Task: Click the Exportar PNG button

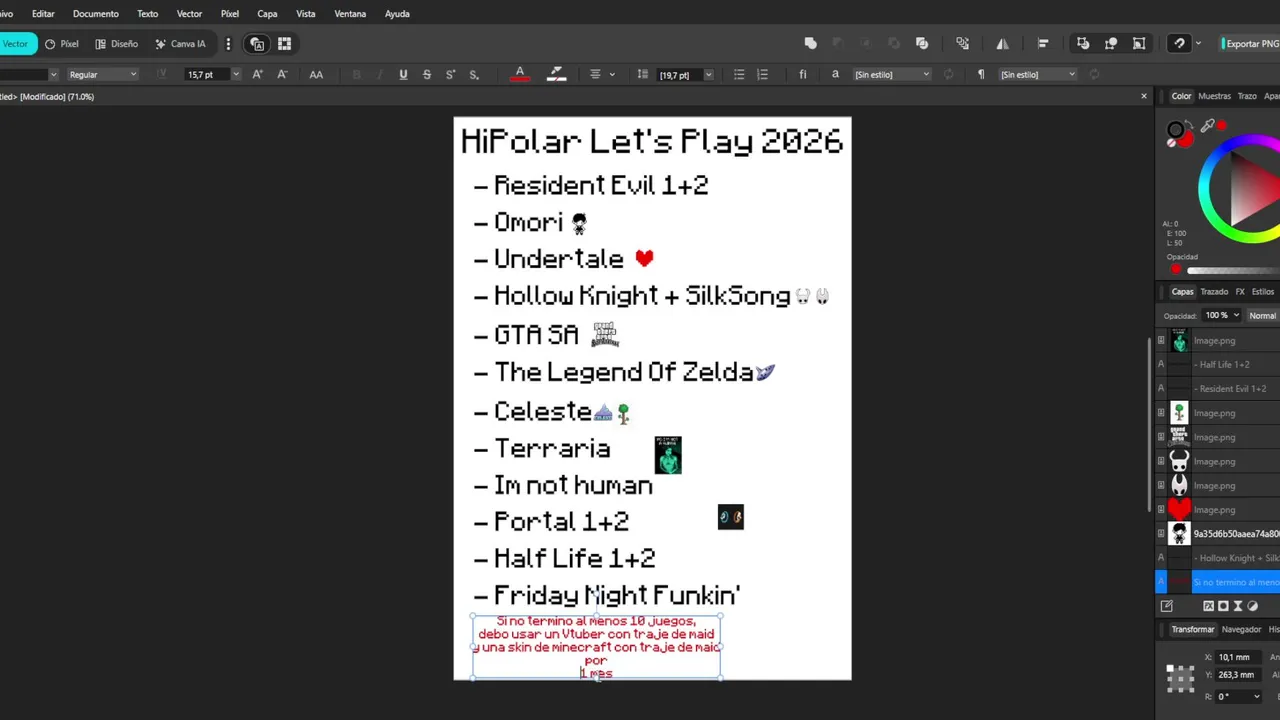Action: tap(1250, 44)
